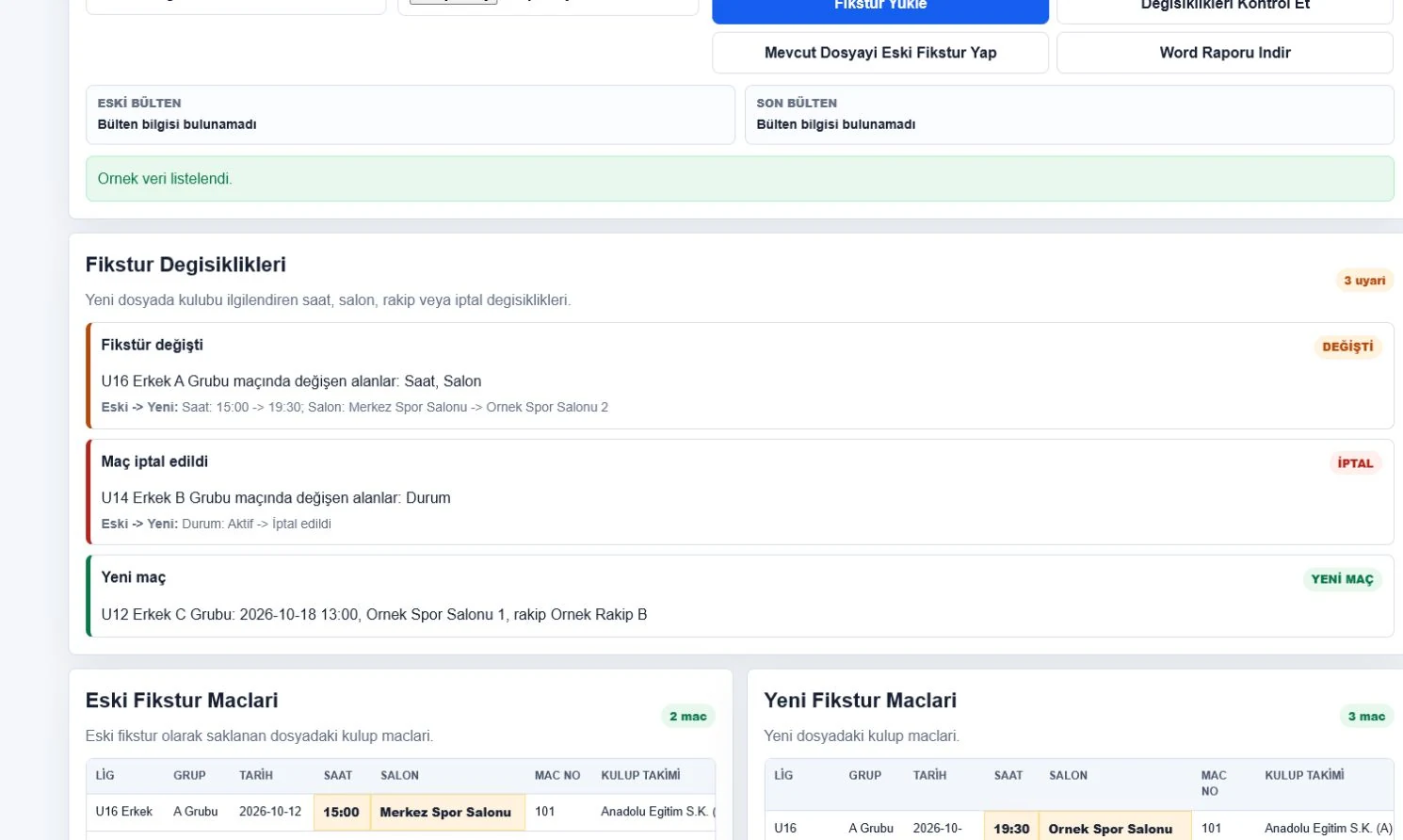
Task: Open the 'Fikstür değişti' change card
Action: tap(739, 376)
